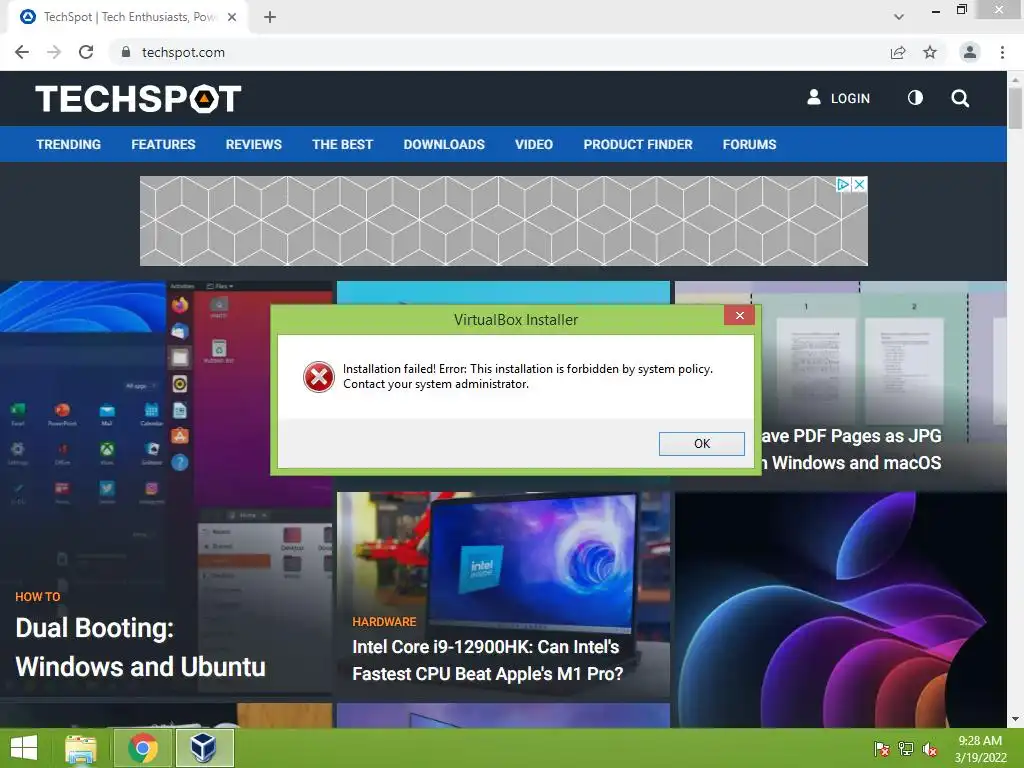Open the TechSpot search icon
1024x768 pixels.
960,99
